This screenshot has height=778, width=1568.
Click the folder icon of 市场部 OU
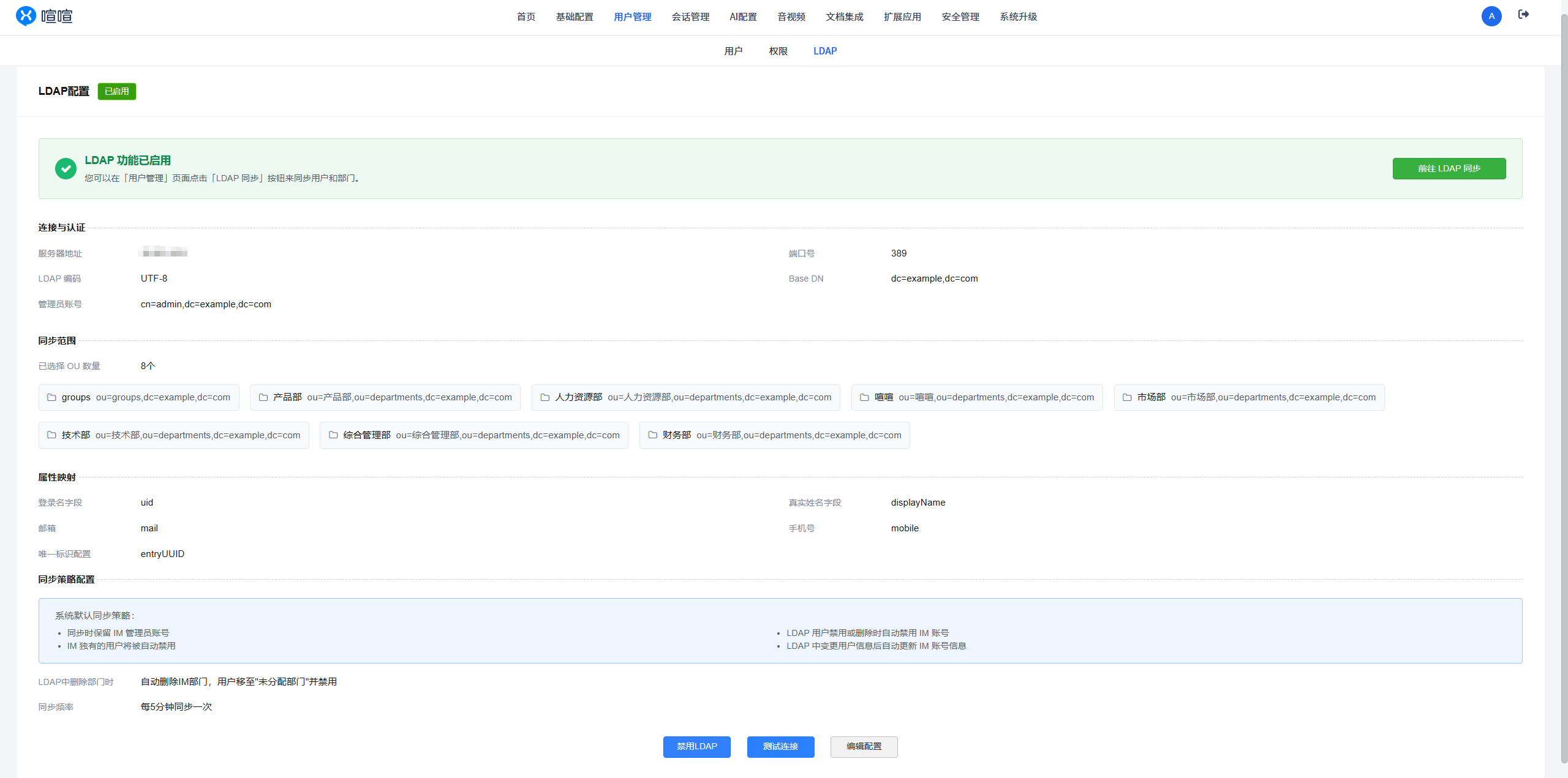pyautogui.click(x=1127, y=398)
